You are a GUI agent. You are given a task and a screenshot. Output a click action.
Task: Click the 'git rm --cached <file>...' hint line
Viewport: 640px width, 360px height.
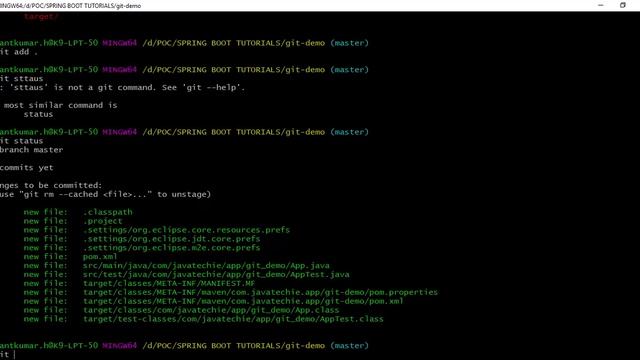[105, 194]
